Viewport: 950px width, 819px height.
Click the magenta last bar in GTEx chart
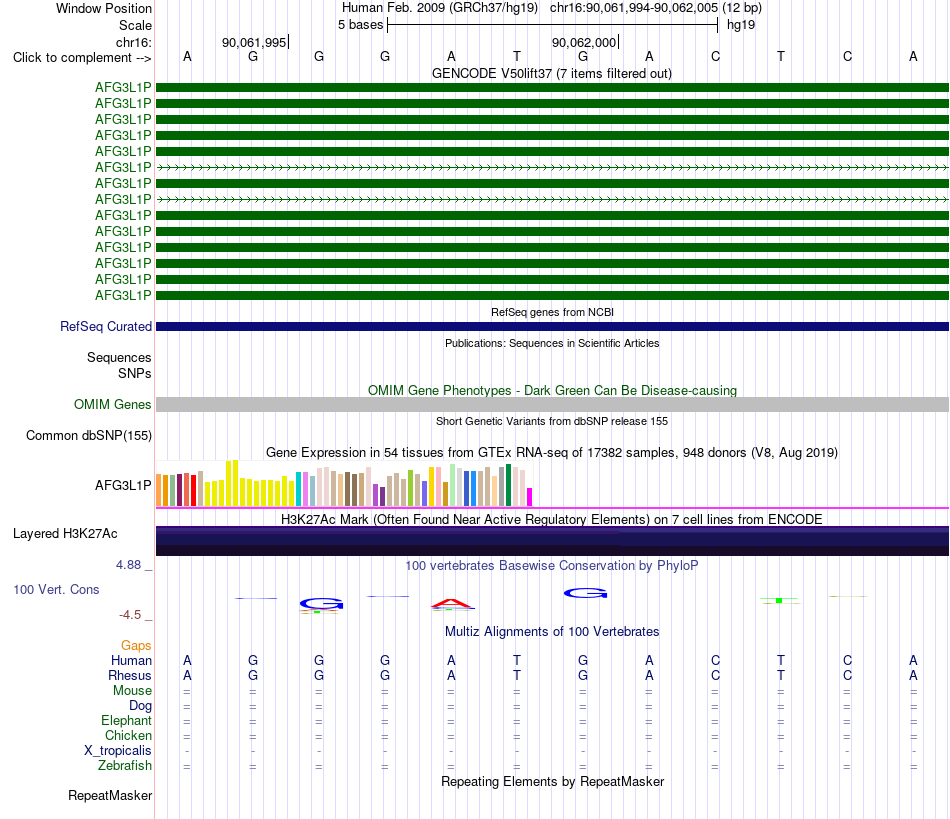[x=530, y=497]
